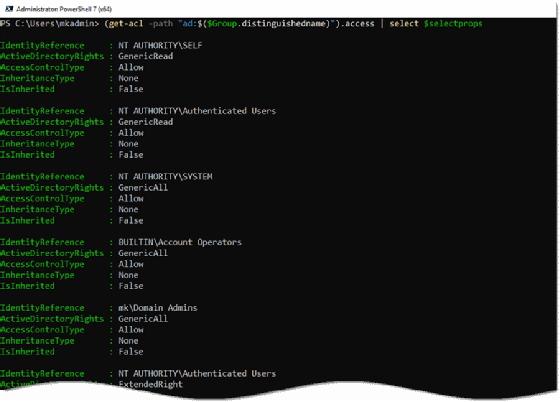Click the $Group variable in the command line
The image size is (560, 402).
[222, 24]
